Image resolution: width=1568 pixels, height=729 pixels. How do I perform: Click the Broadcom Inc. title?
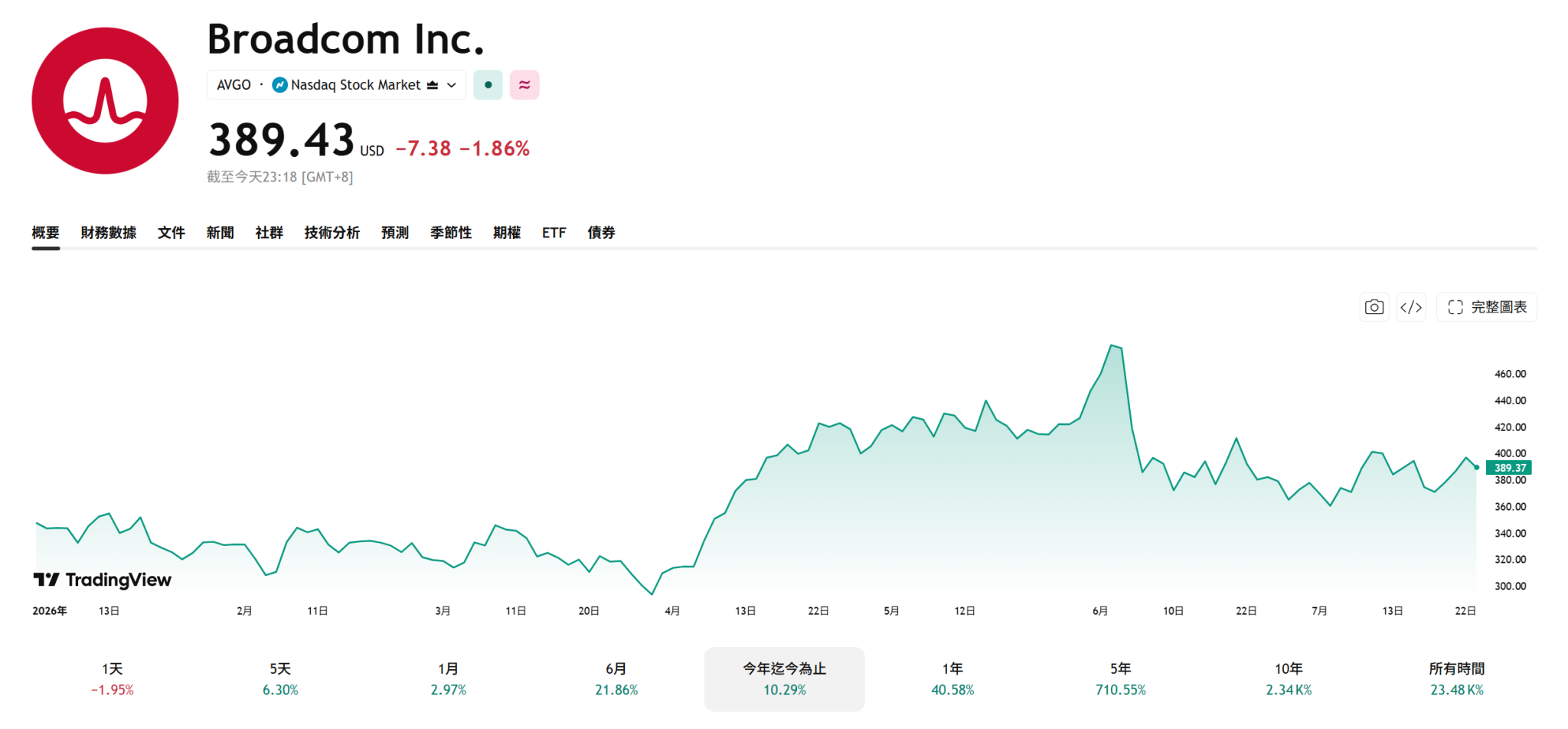[346, 39]
